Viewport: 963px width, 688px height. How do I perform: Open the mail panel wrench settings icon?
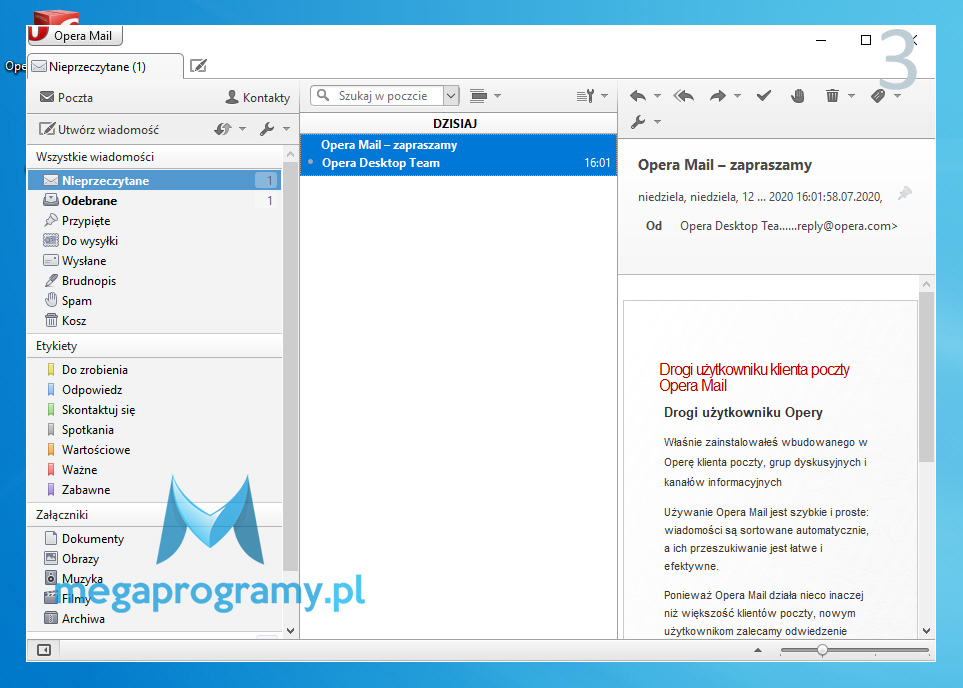267,129
